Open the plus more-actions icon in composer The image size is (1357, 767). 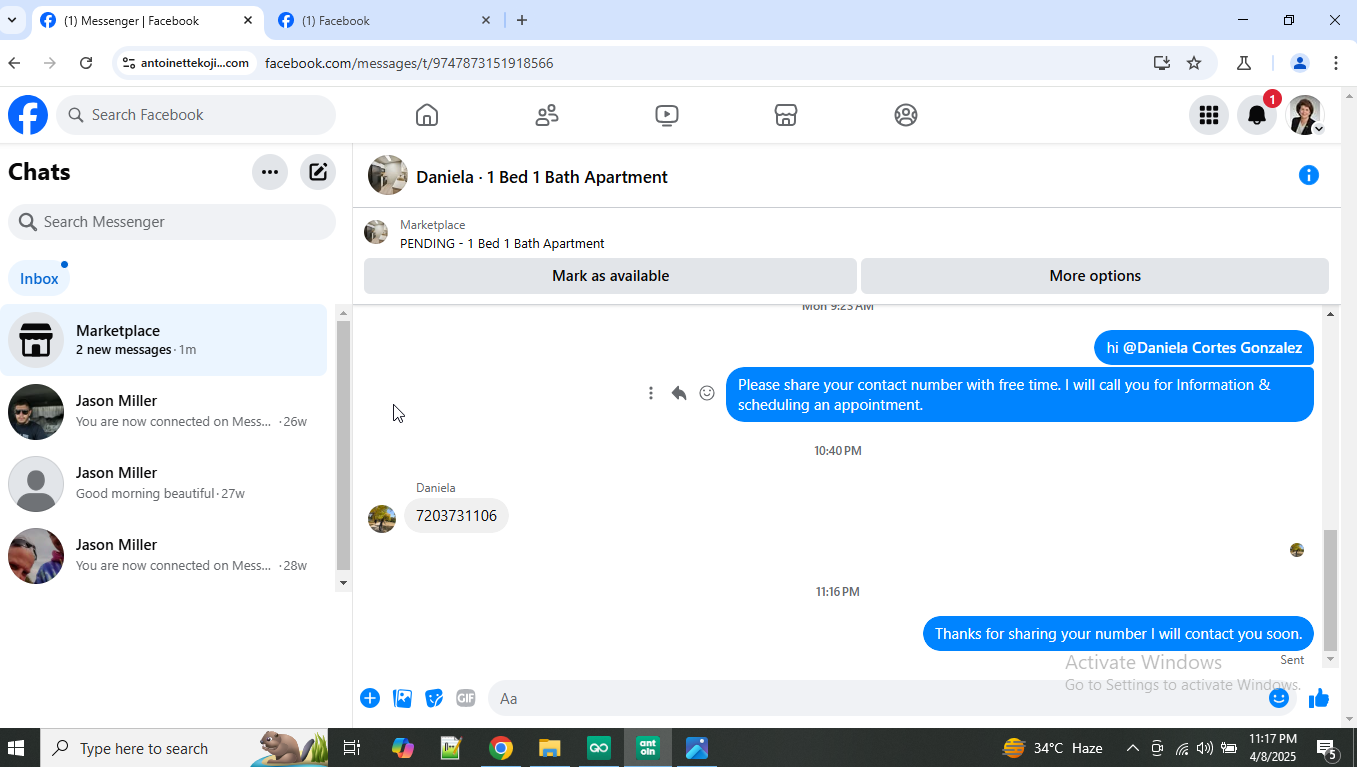370,698
